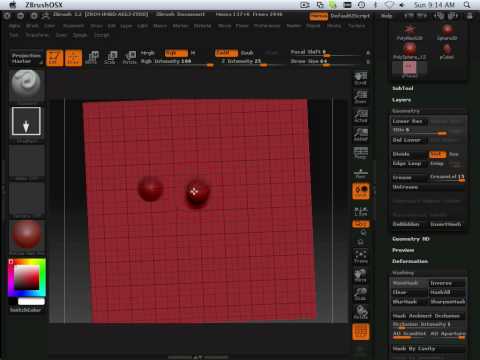
Task: Toggle the orange PolyF polyframe icon
Action: [361, 332]
